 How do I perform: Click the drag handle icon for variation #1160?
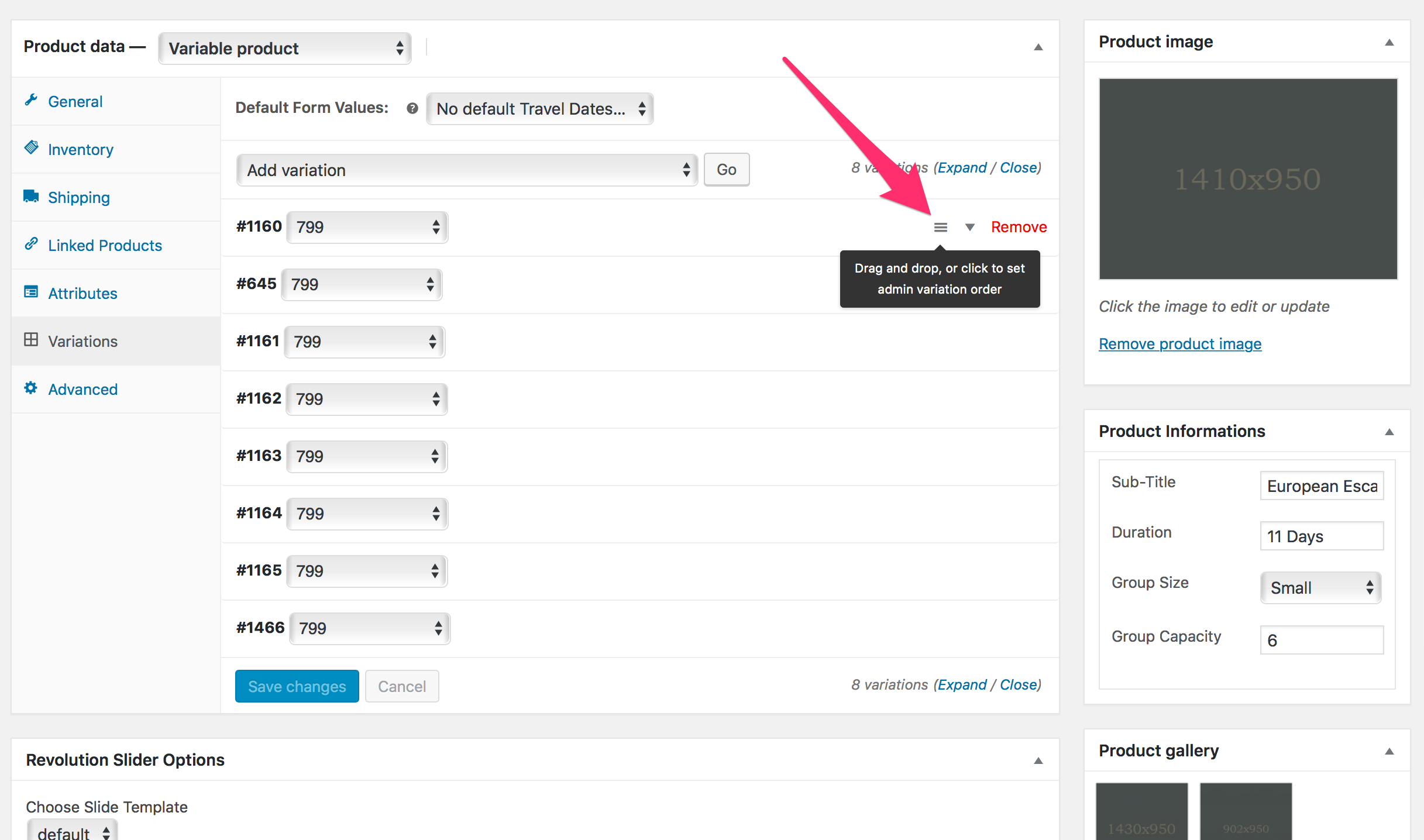point(940,227)
